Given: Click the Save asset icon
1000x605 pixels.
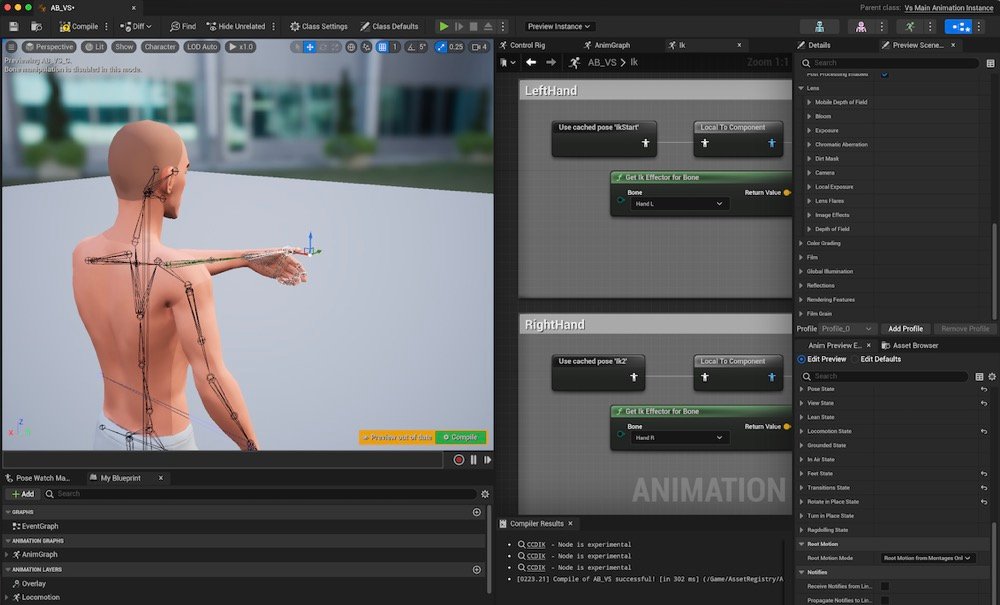Looking at the screenshot, I should tap(14, 26).
